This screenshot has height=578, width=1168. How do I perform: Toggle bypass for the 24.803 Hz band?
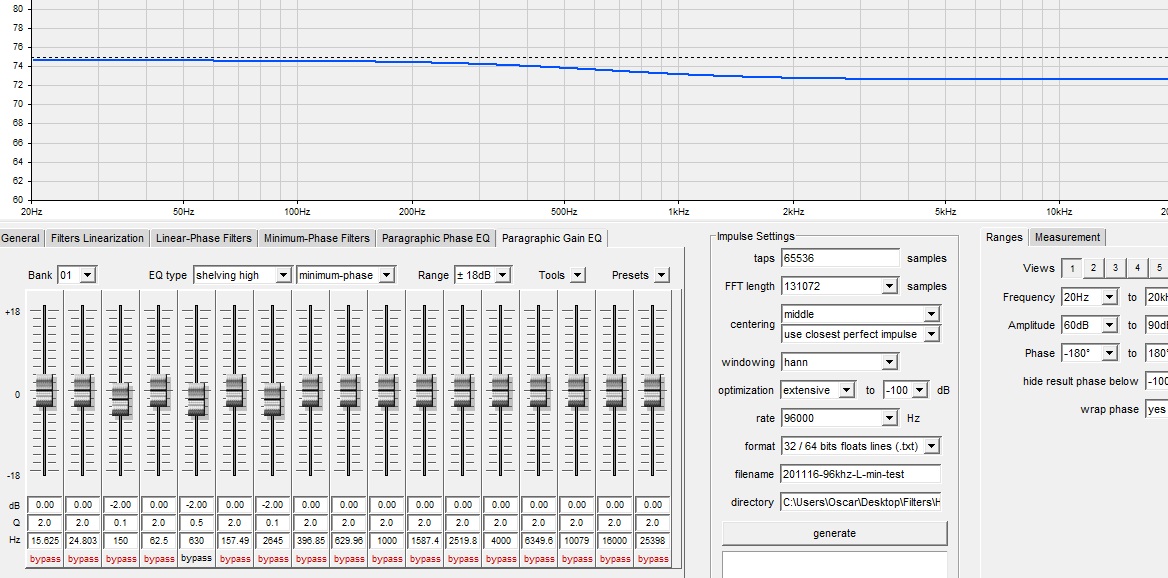(83, 559)
